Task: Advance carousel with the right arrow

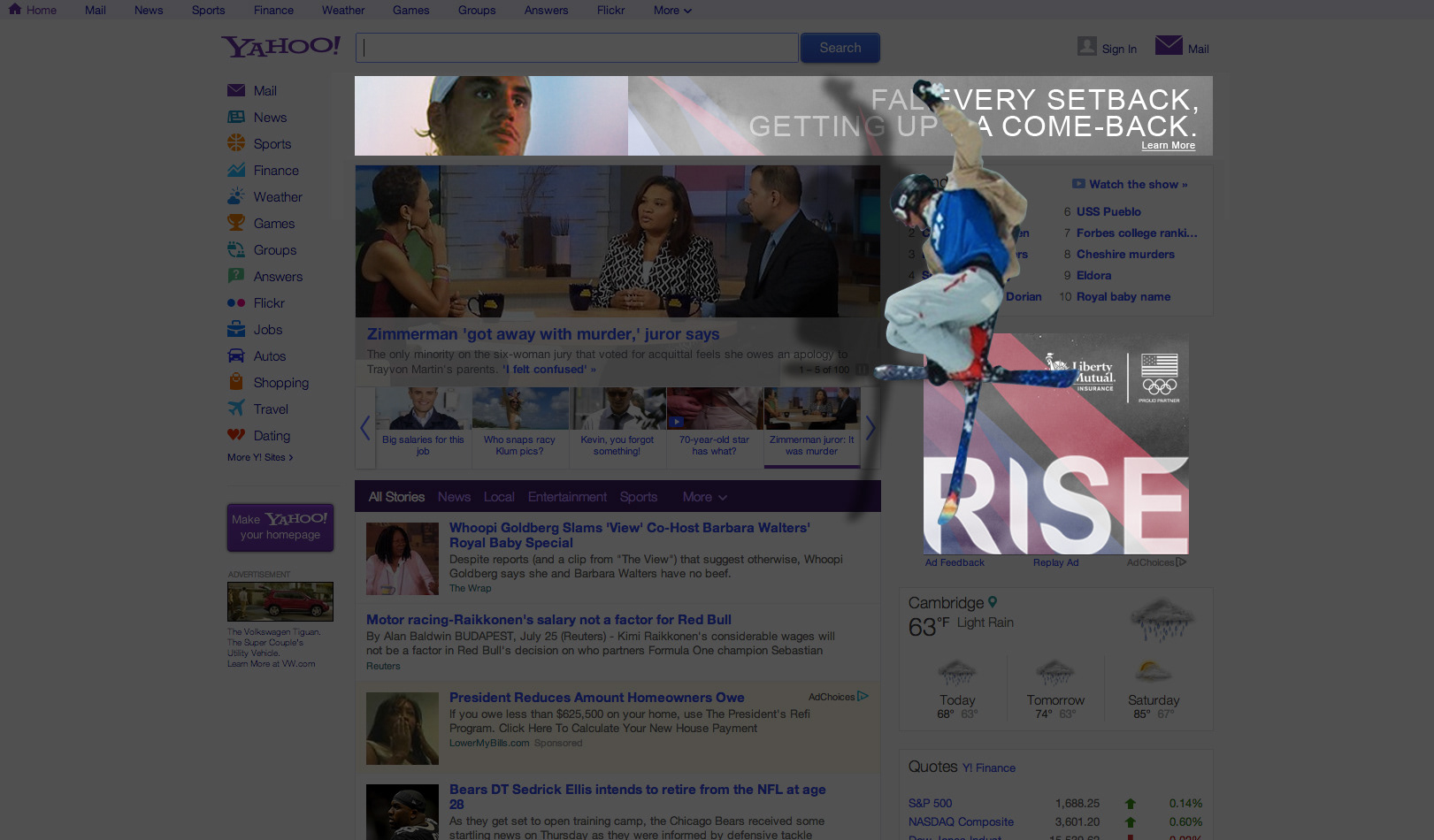Action: coord(870,428)
